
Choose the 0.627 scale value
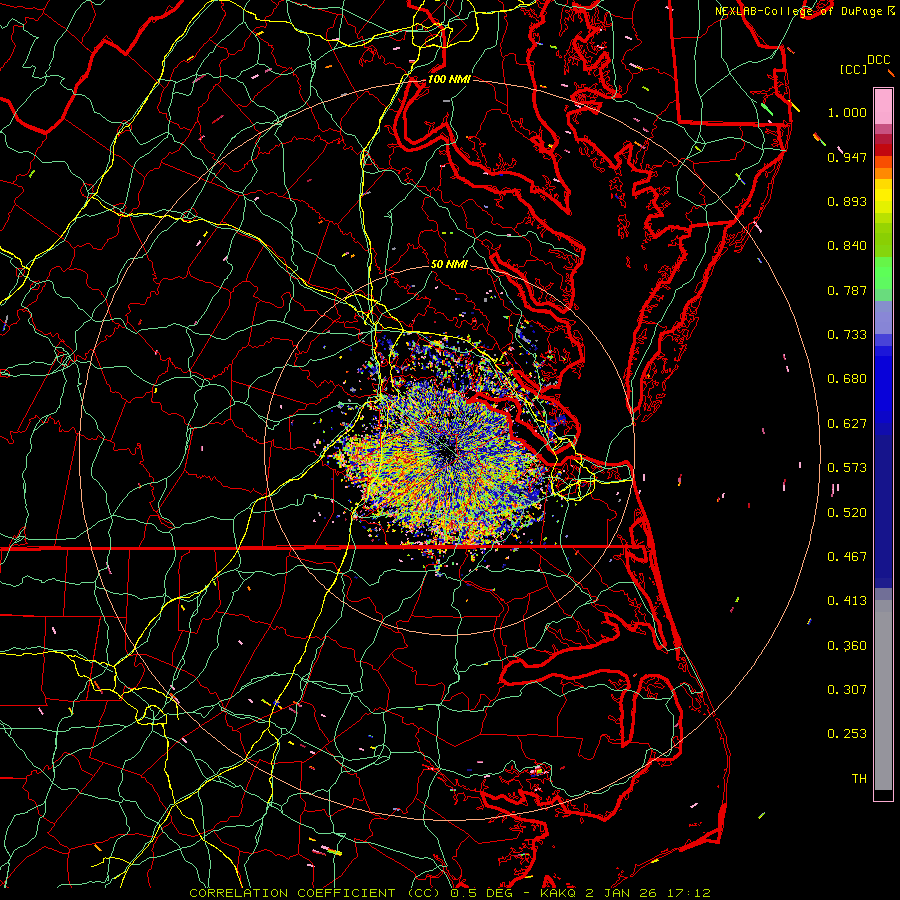click(847, 424)
